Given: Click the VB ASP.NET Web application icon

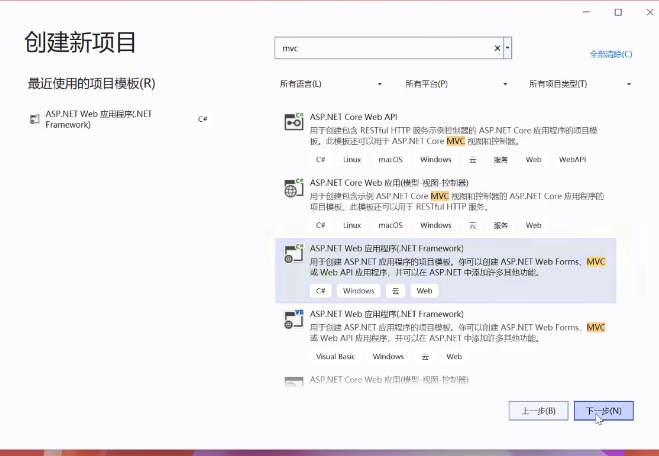Looking at the screenshot, I should coord(294,319).
